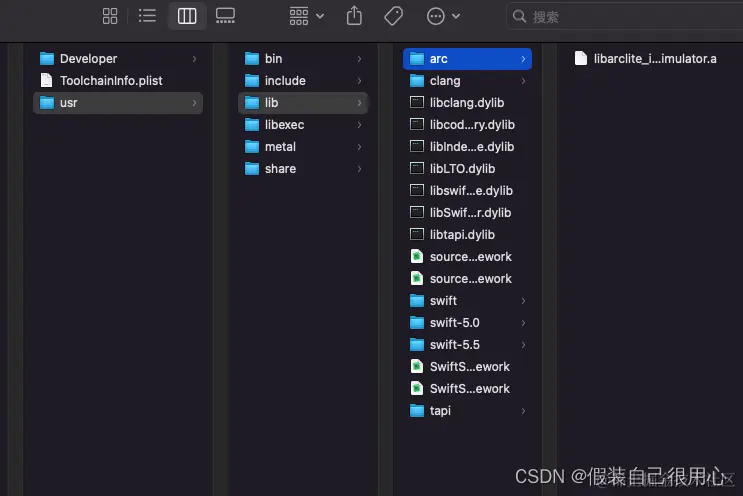The image size is (743, 496).
Task: Expand the tapi folder chevron
Action: click(x=523, y=411)
